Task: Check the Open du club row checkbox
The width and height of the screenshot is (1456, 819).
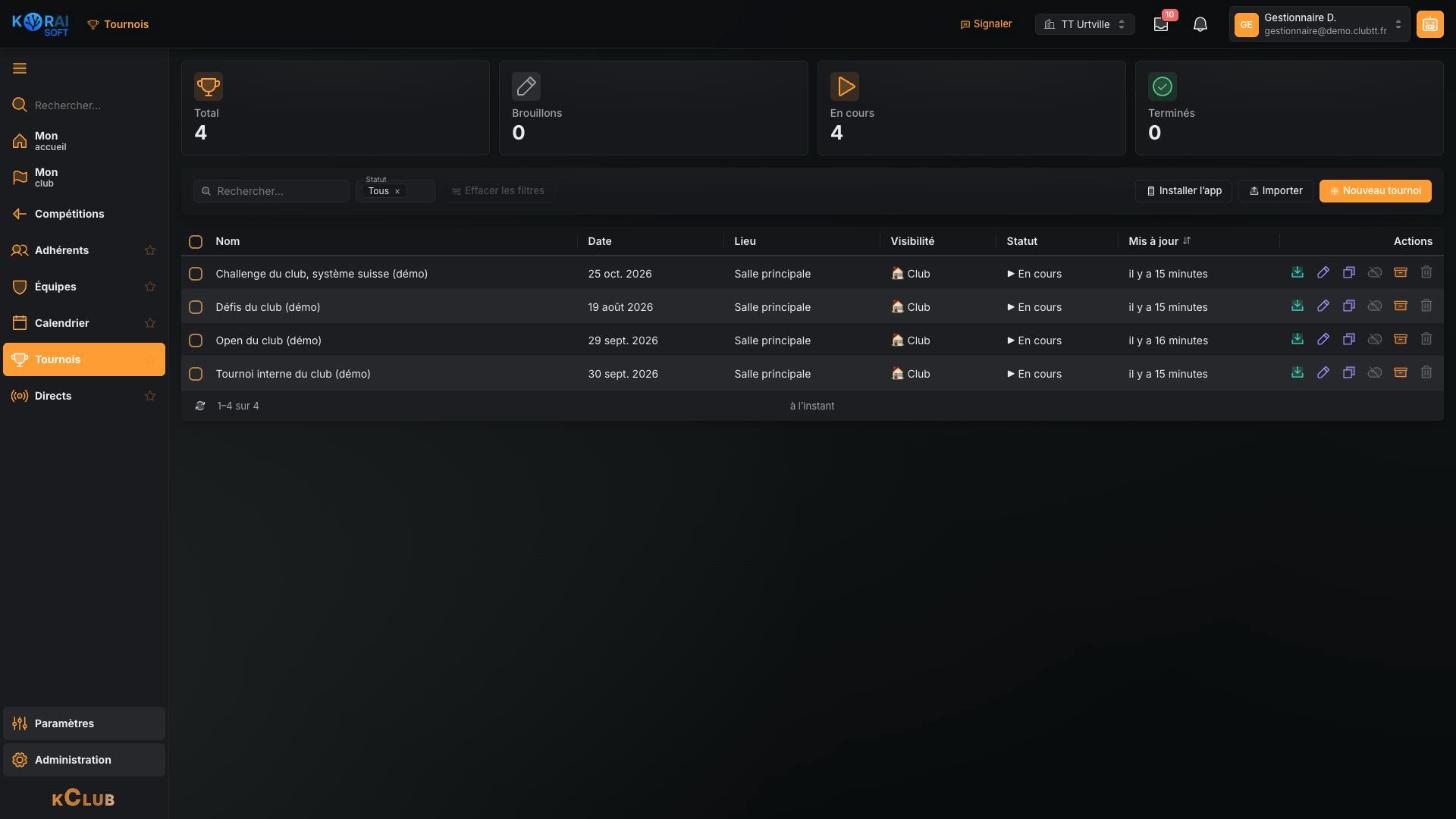Action: (196, 341)
